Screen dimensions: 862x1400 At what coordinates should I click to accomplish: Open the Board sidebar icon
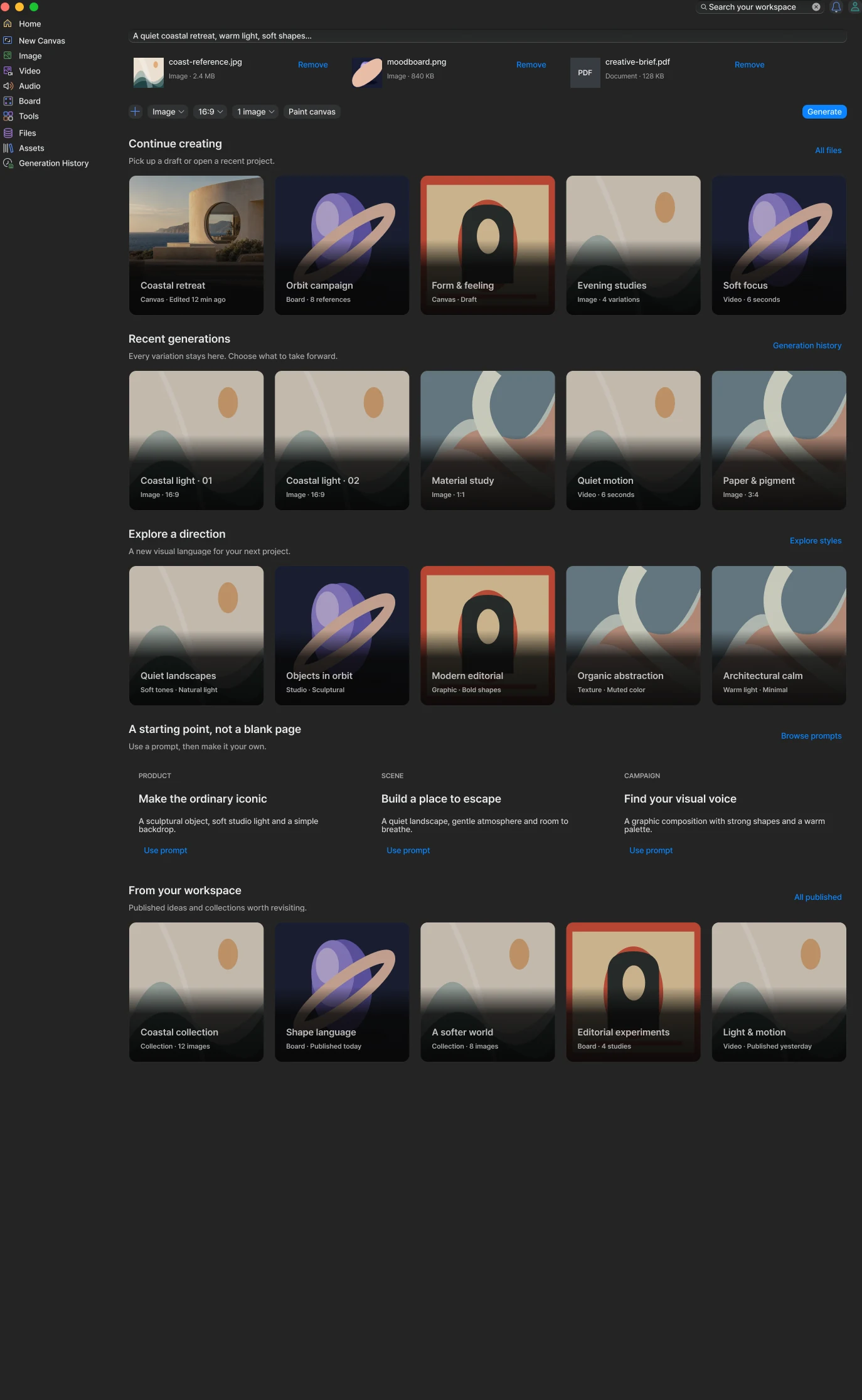click(x=8, y=101)
